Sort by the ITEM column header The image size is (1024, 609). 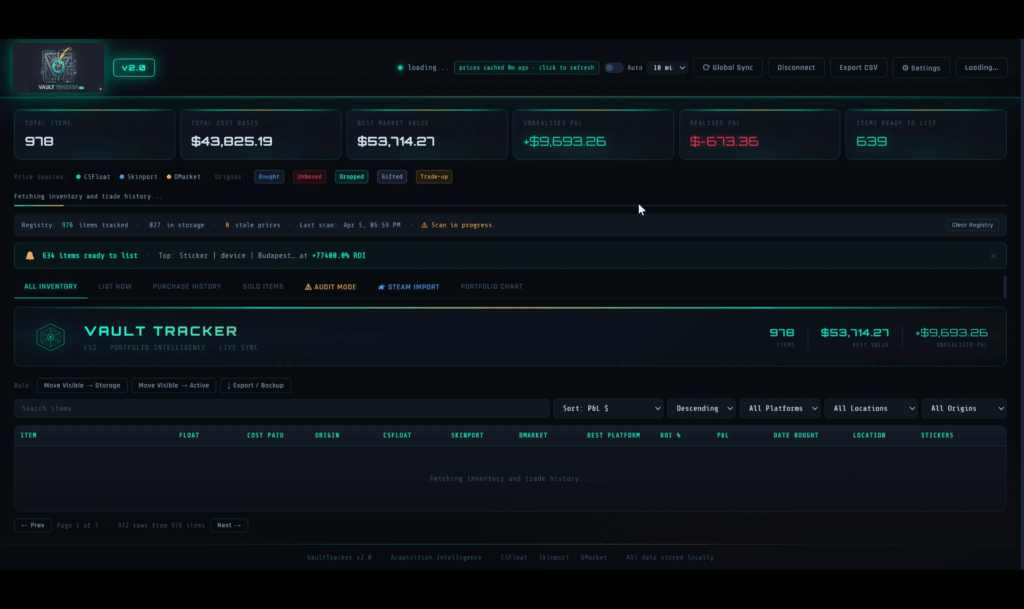29,435
